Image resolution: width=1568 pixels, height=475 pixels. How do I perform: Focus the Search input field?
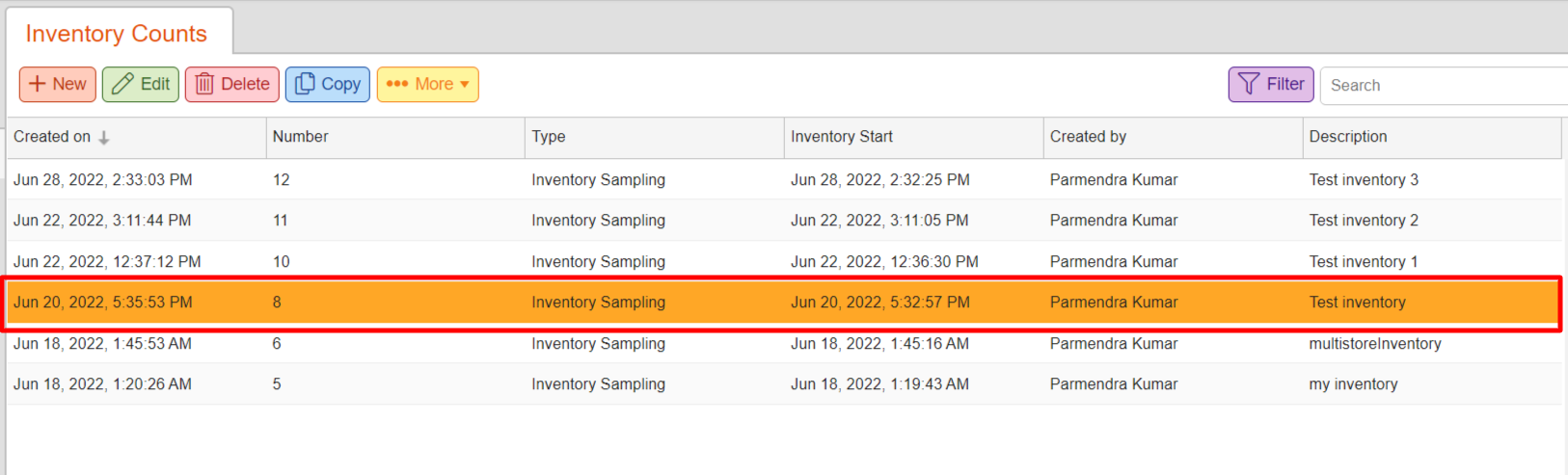coord(1445,85)
